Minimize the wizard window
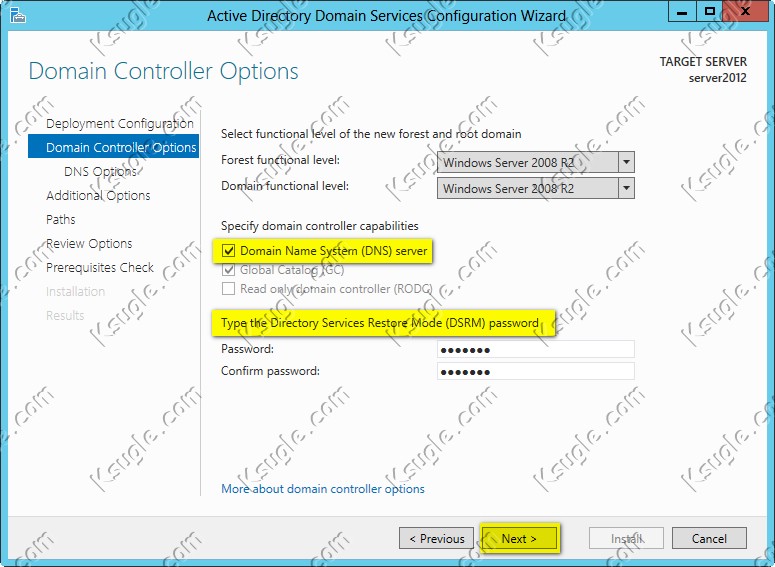This screenshot has height=567, width=775. [682, 12]
